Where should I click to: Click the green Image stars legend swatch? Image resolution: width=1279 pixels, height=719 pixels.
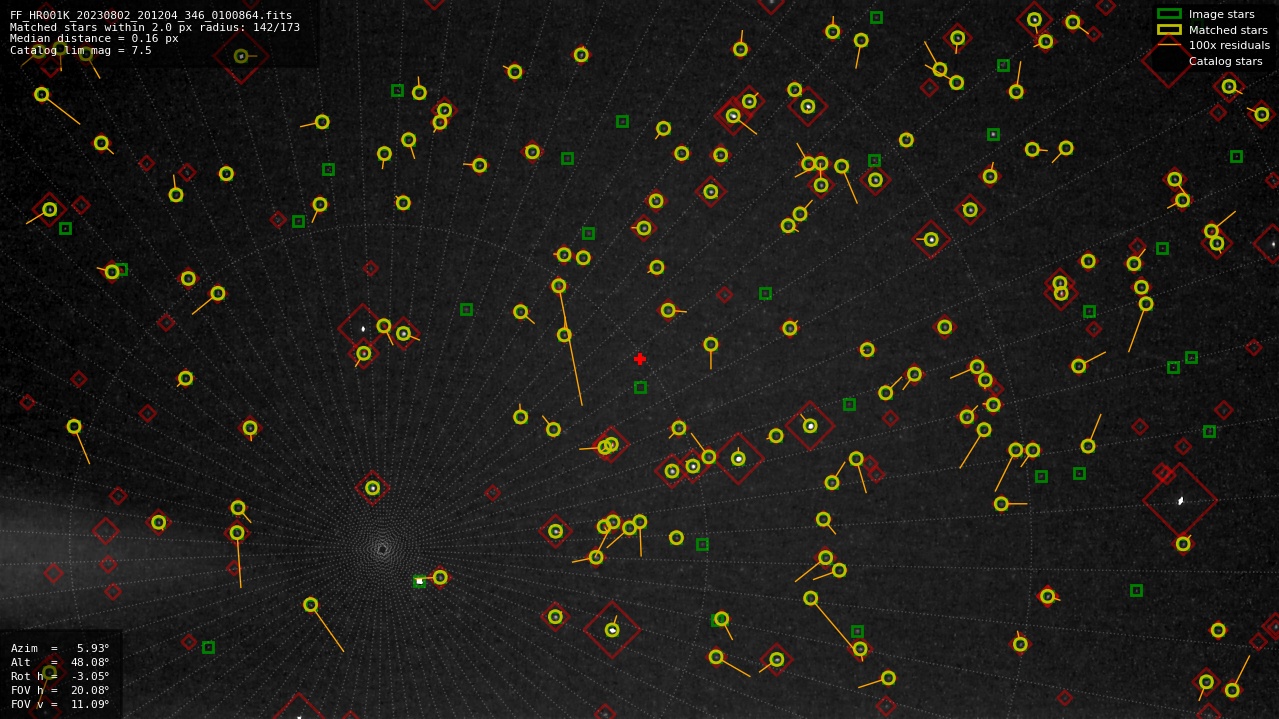pyautogui.click(x=1169, y=14)
